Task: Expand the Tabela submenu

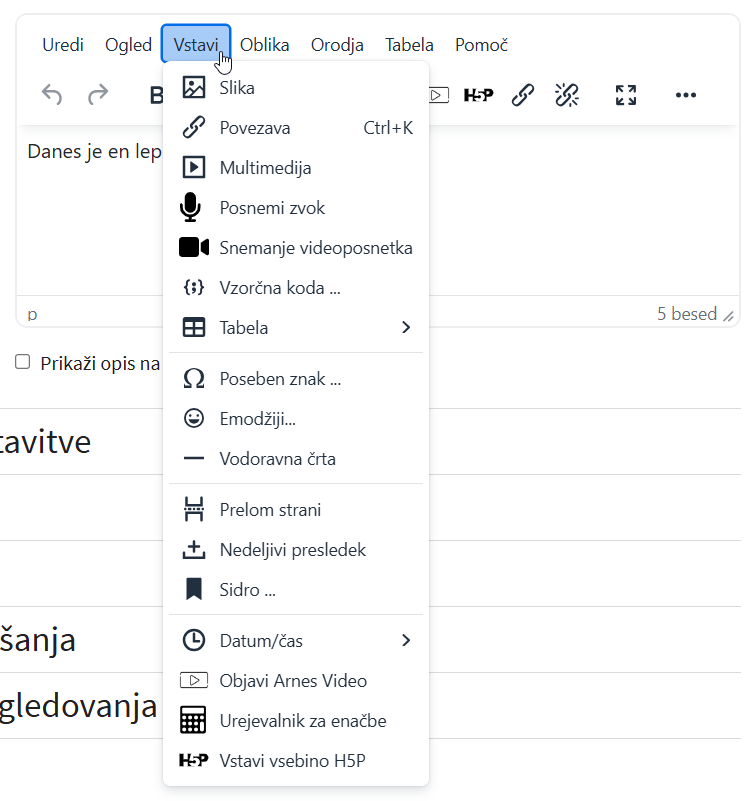Action: (x=295, y=328)
